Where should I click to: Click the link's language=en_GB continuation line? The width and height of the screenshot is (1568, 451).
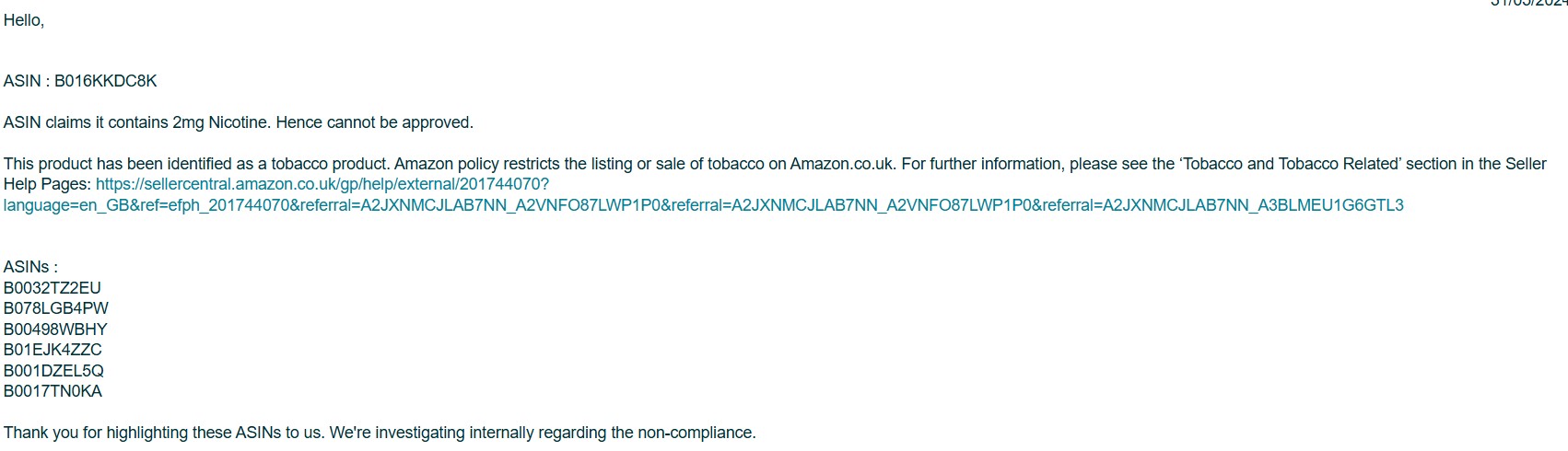pyautogui.click(x=703, y=205)
